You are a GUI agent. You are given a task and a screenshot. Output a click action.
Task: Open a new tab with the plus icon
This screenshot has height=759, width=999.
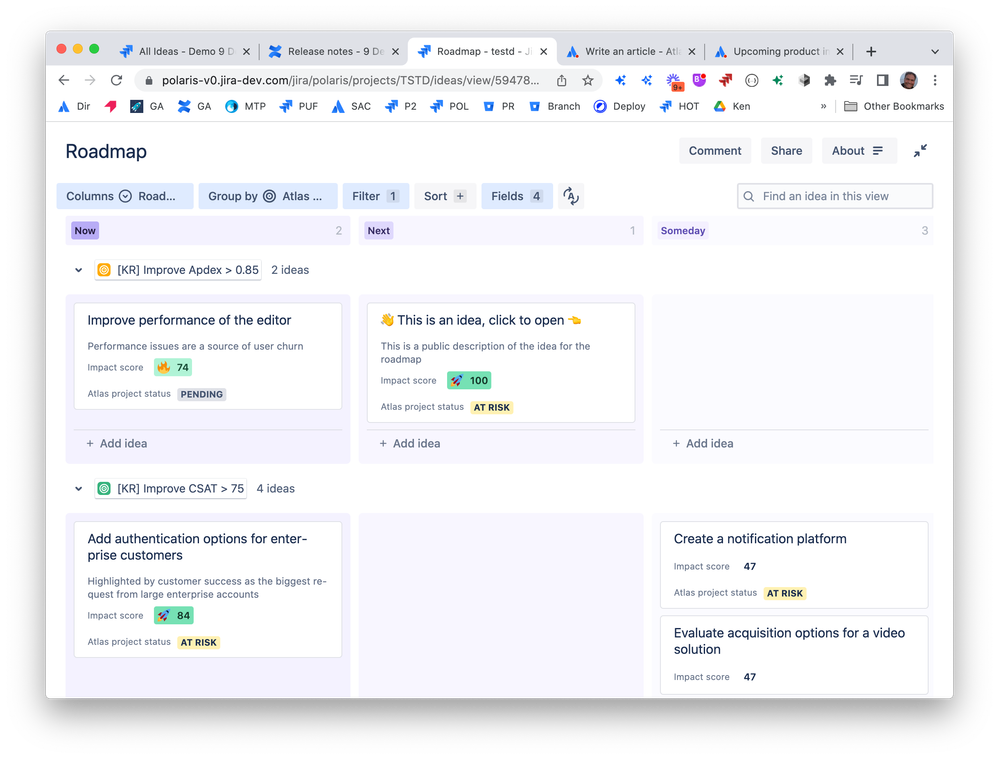tap(871, 52)
